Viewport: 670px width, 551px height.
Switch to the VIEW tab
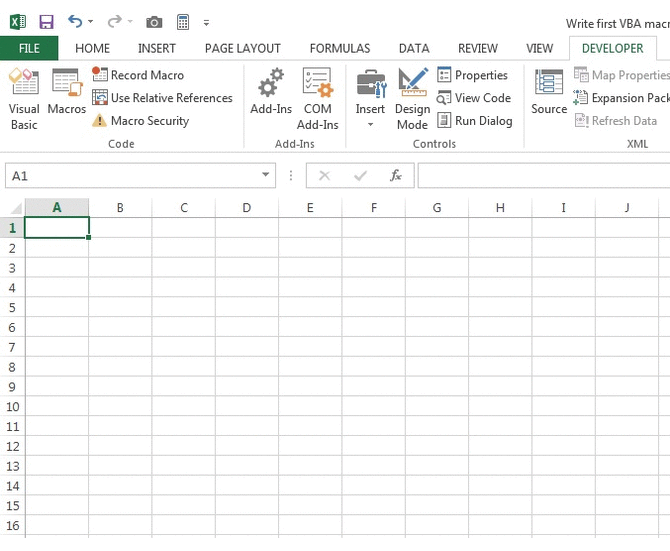click(540, 48)
